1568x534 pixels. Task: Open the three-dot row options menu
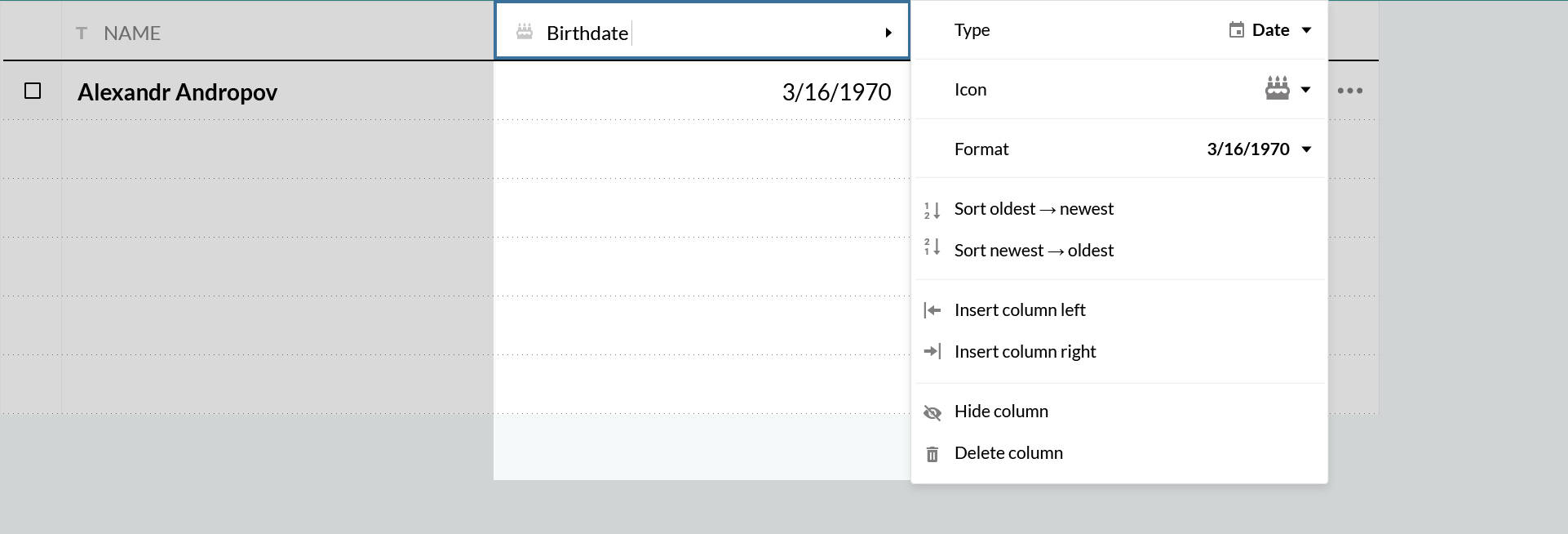point(1350,91)
